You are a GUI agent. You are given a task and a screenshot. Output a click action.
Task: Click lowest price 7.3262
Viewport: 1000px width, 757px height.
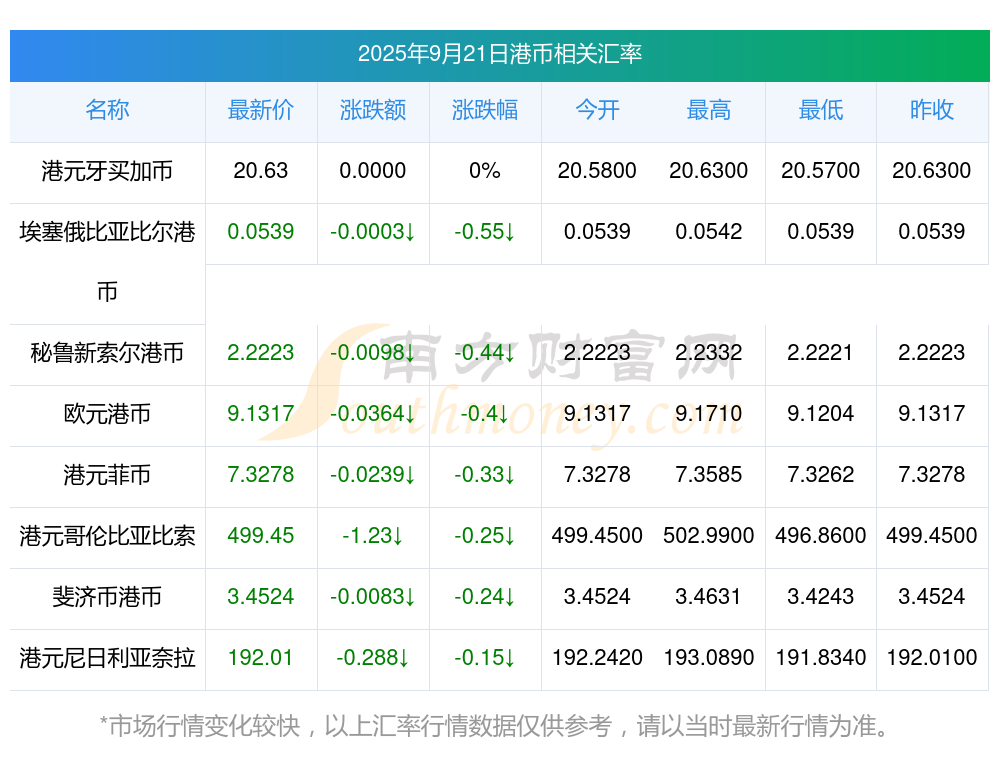click(x=820, y=474)
